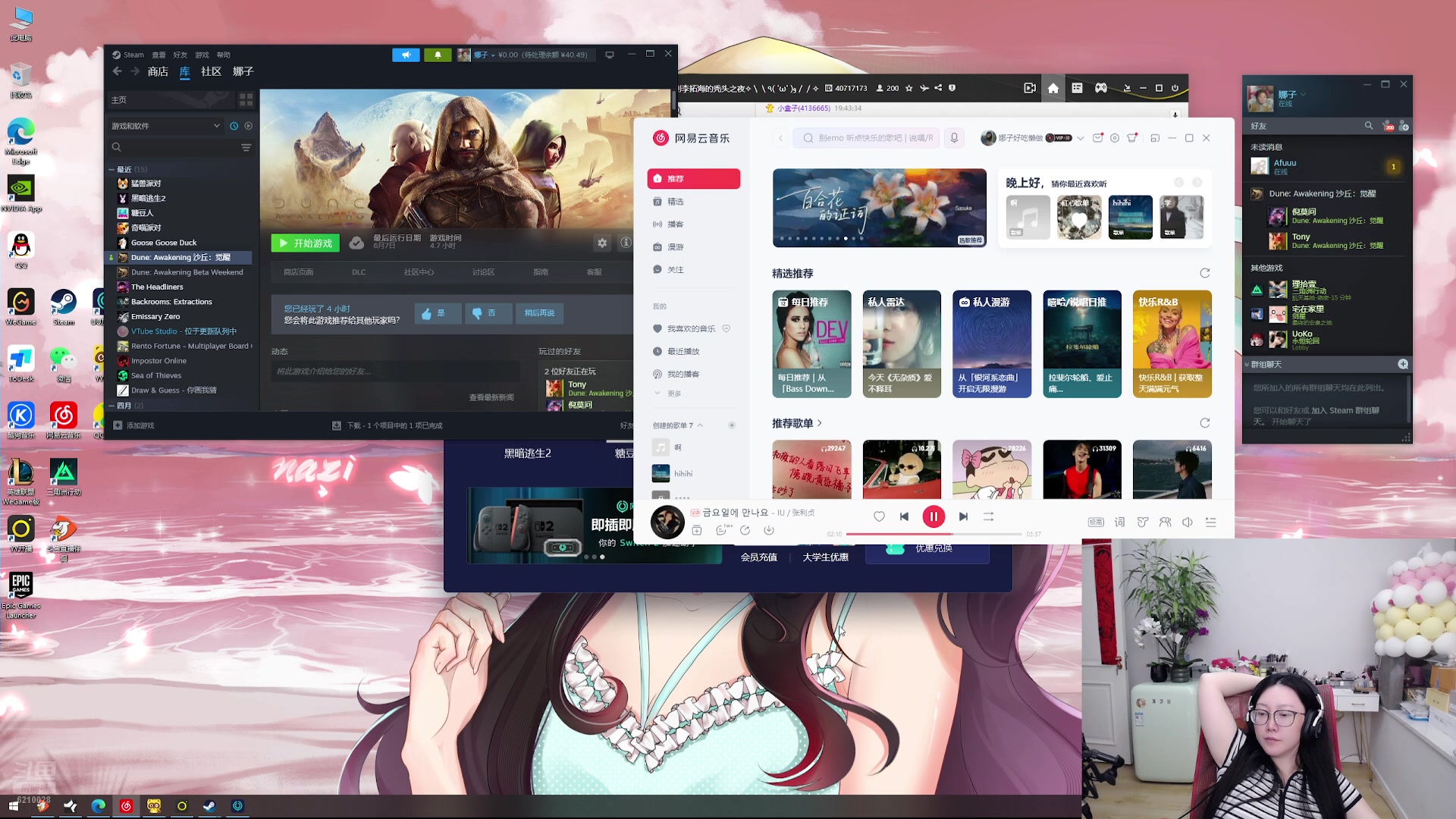Click the recent activity clock filter in Steam

point(234,126)
